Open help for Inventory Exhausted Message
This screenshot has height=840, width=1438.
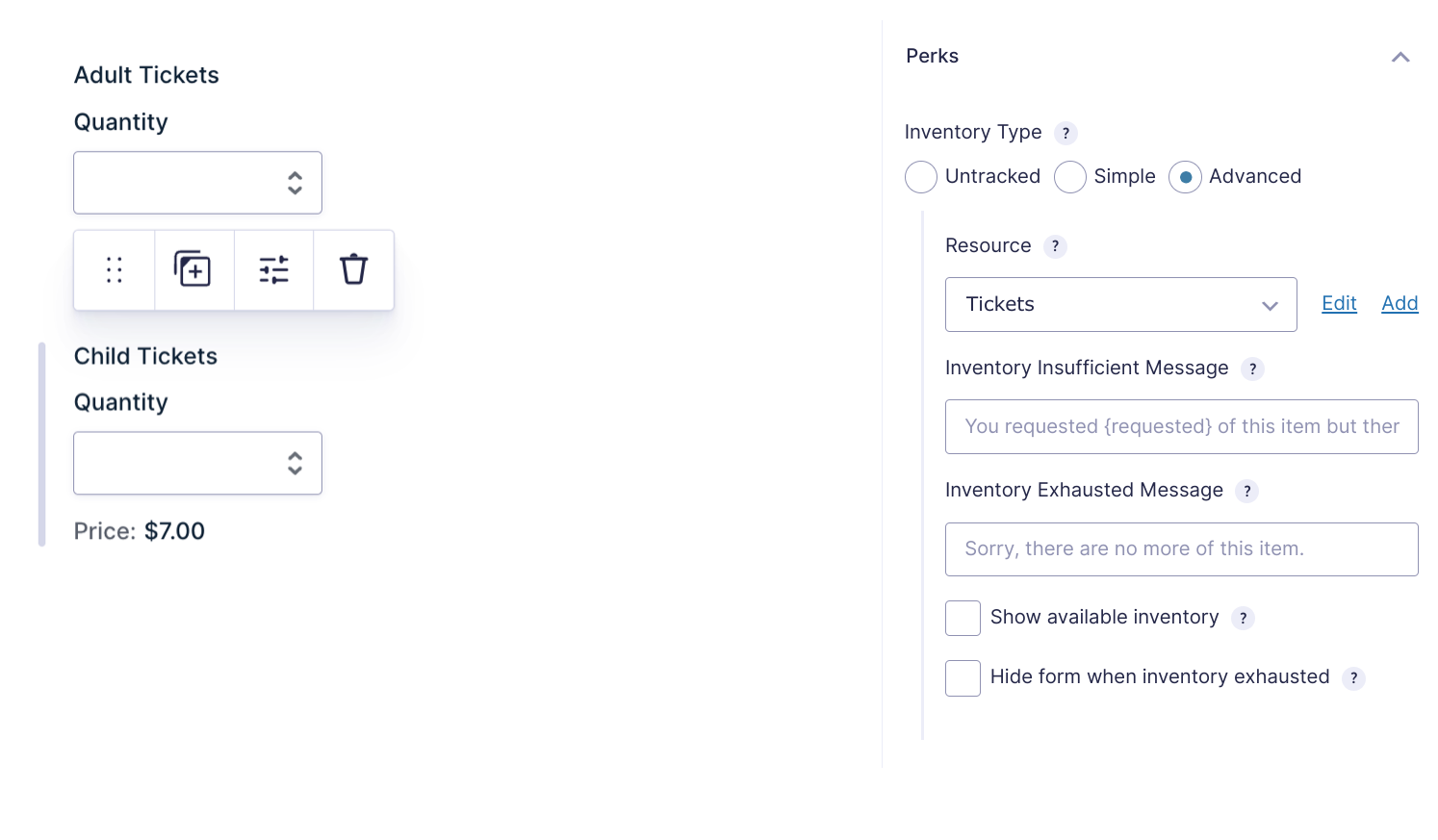pyautogui.click(x=1246, y=491)
